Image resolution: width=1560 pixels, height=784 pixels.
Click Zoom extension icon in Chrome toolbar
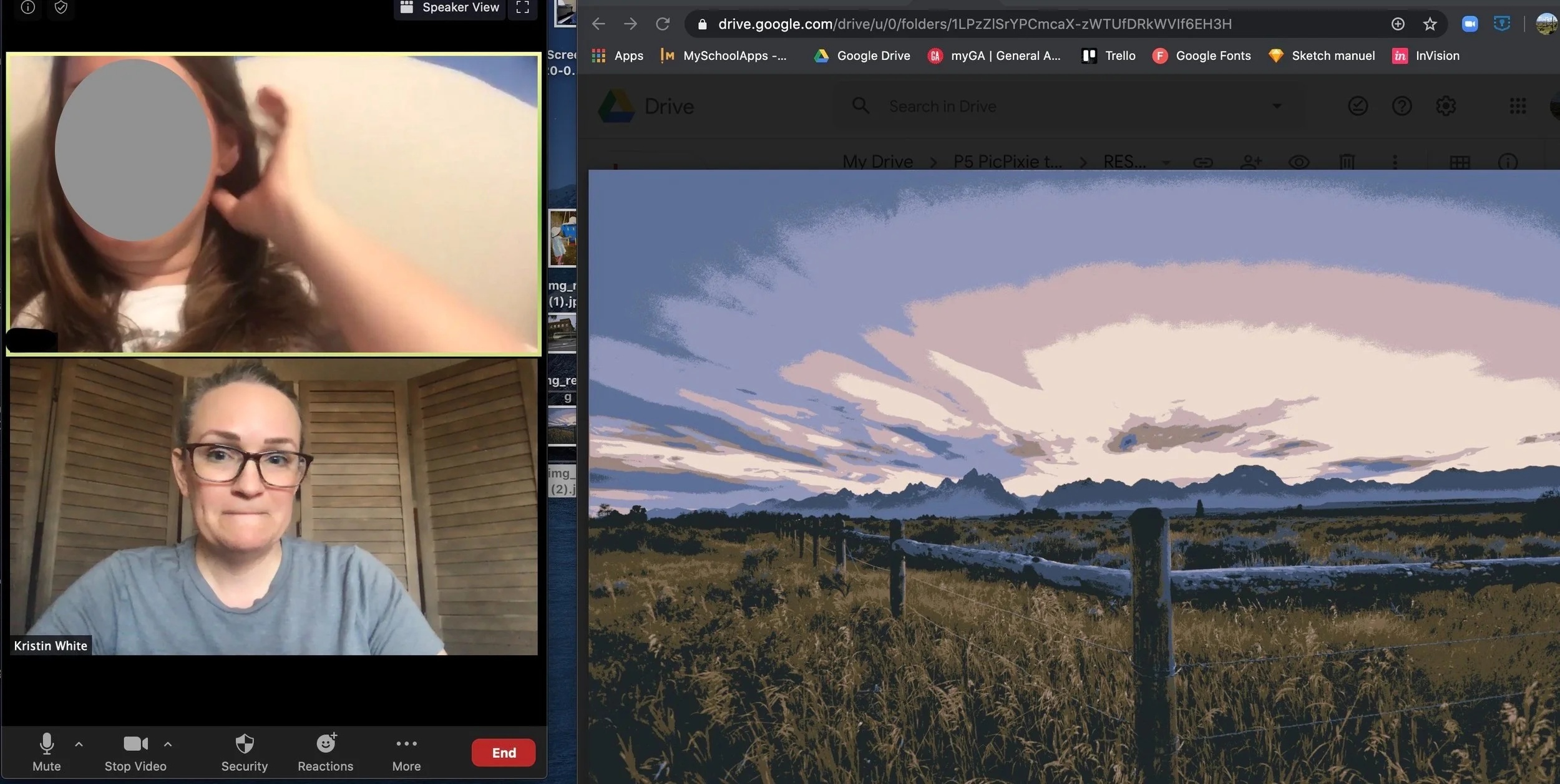coord(1470,24)
